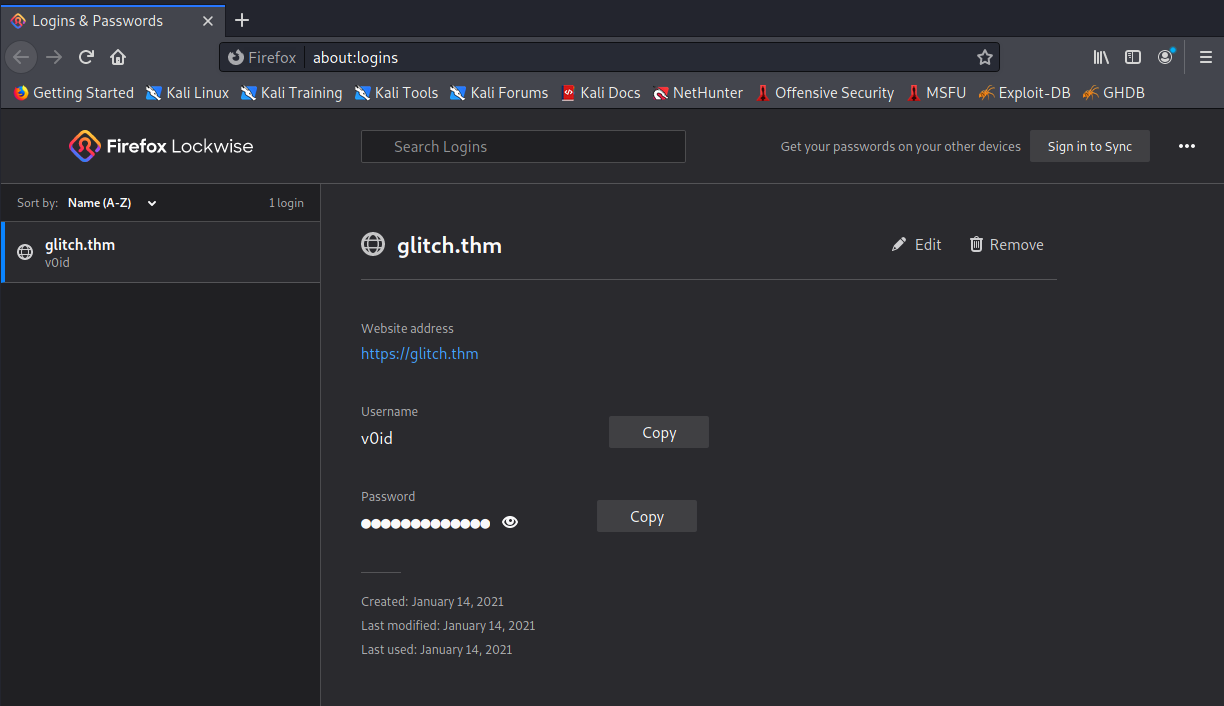Image resolution: width=1224 pixels, height=706 pixels.
Task: Open the NetHunter bookmark
Action: point(698,93)
